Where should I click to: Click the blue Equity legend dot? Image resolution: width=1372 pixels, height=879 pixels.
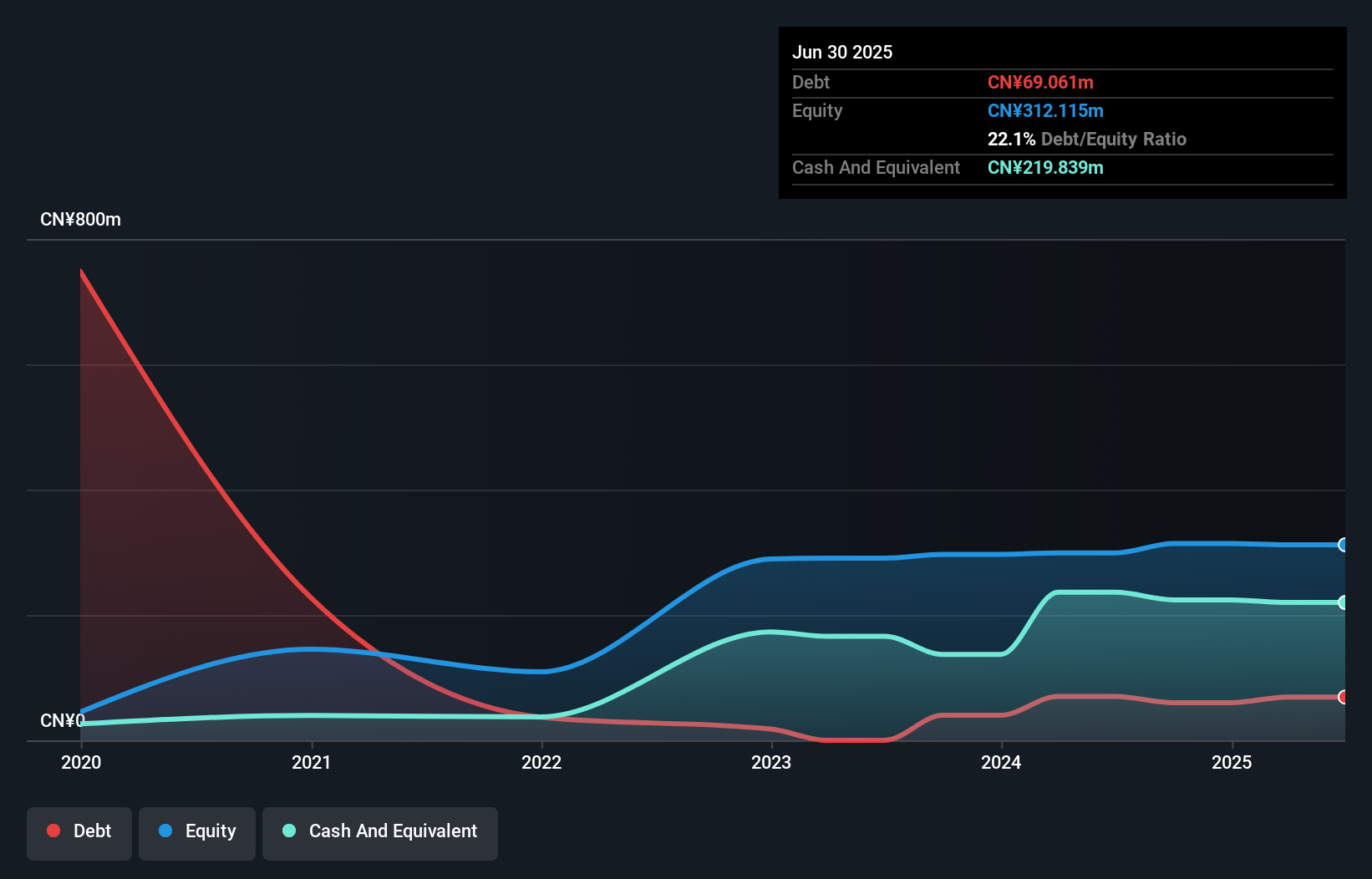[x=165, y=831]
